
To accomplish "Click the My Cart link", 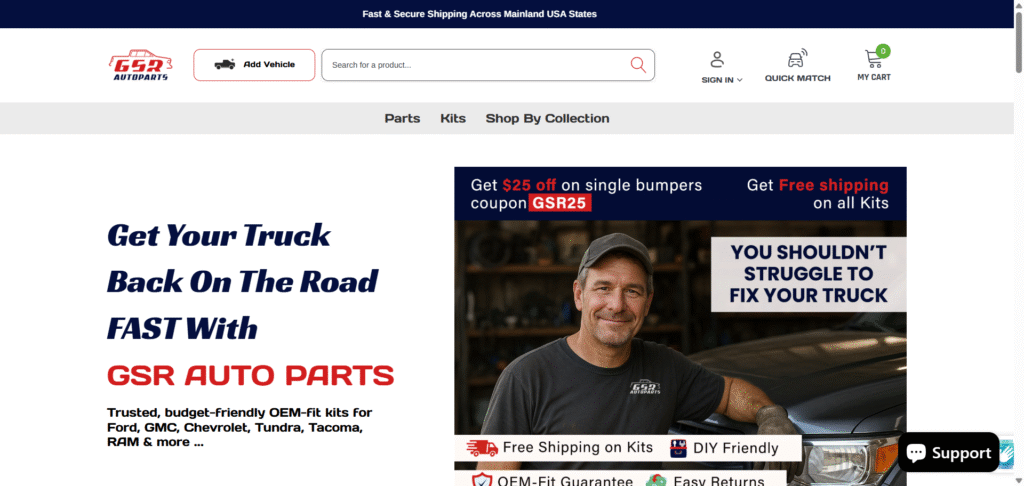I will 874,77.
